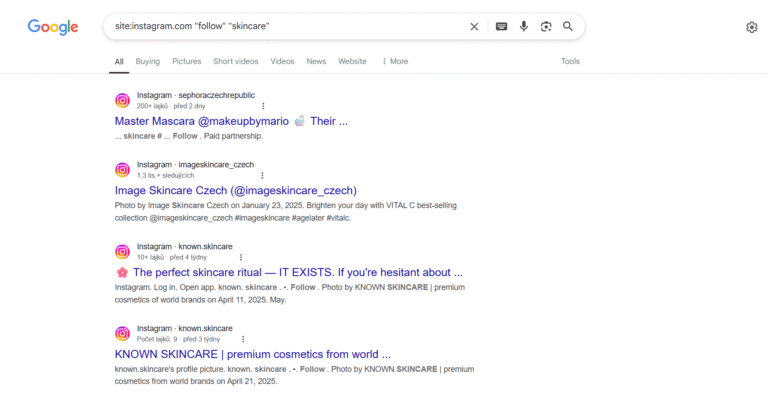Search by image with camera lens icon
Viewport: 768px width, 405px height.
pyautogui.click(x=546, y=26)
